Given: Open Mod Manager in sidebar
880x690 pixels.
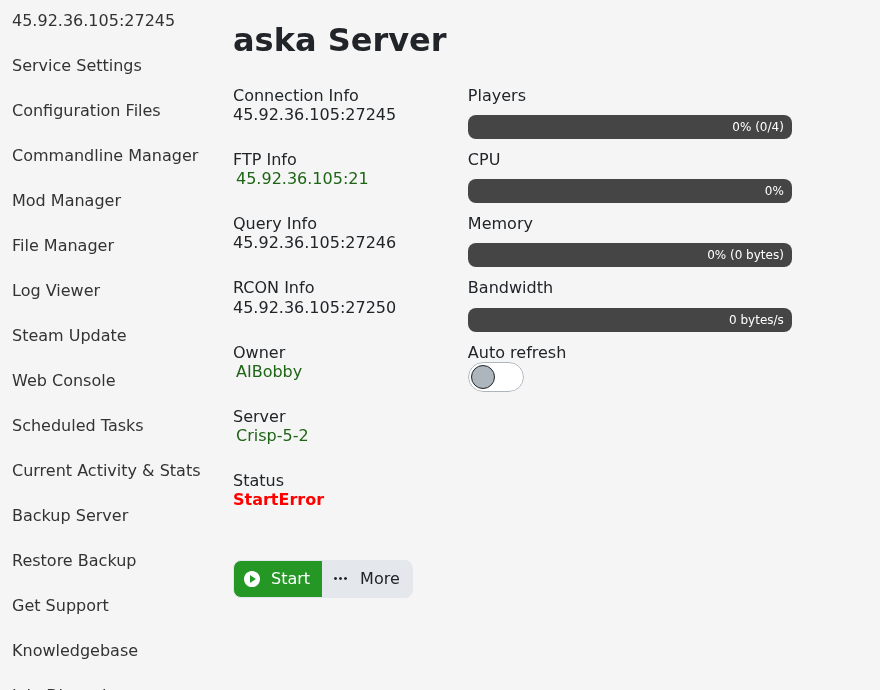Looking at the screenshot, I should [x=67, y=200].
